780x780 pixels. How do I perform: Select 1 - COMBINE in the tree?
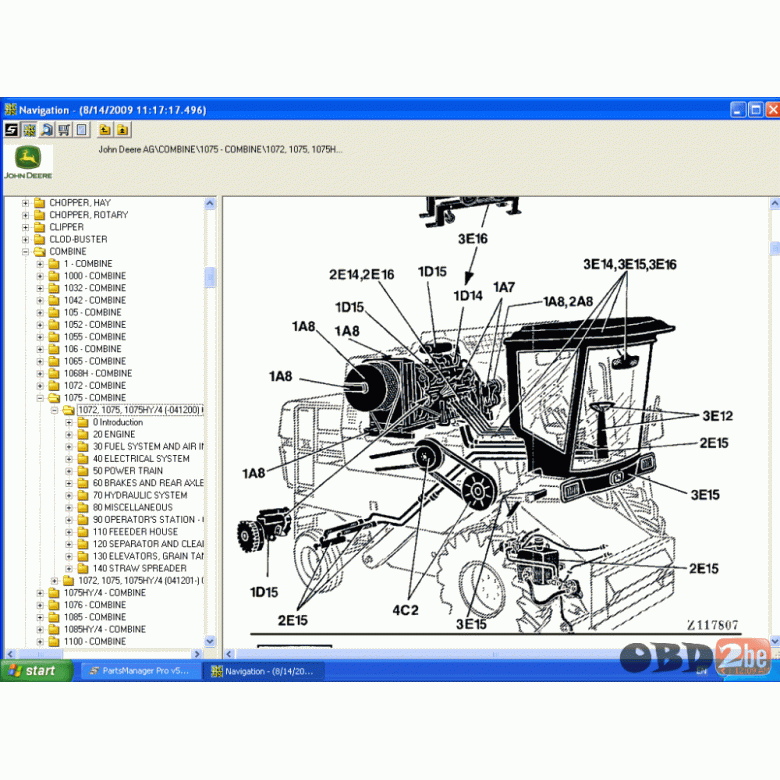(x=88, y=264)
